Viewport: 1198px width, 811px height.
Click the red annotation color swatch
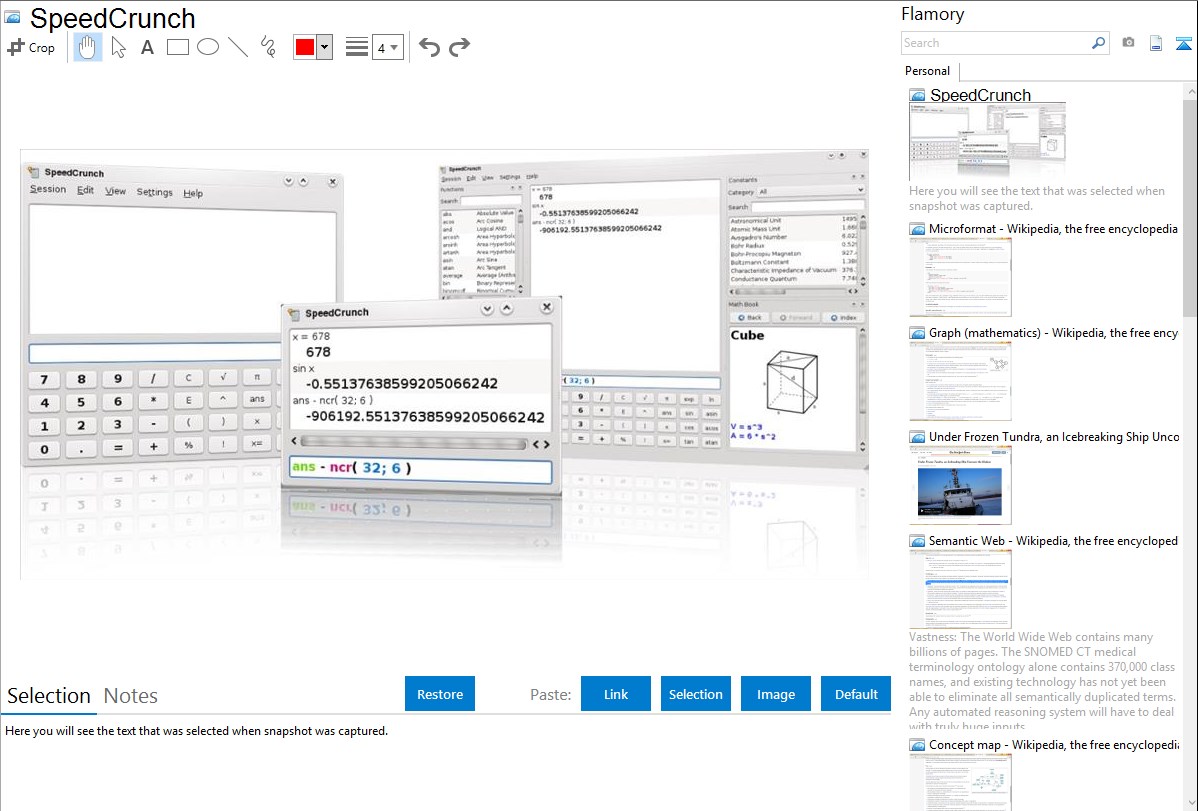tap(305, 47)
